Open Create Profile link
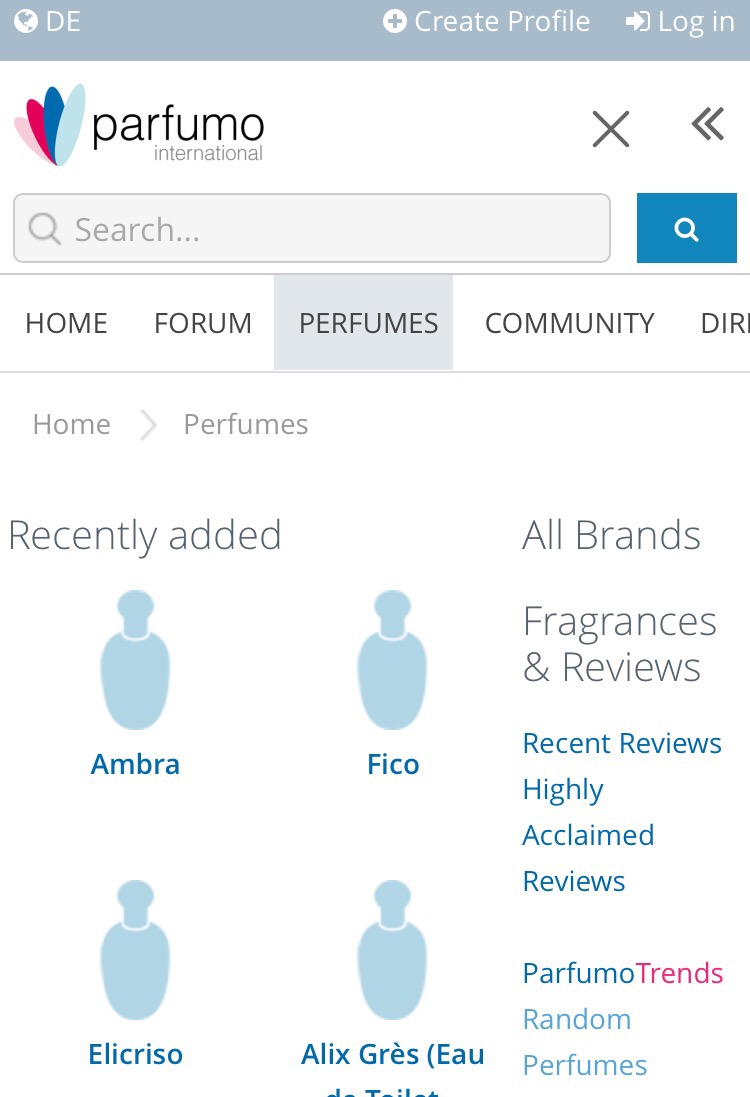Image resolution: width=750 pixels, height=1097 pixels. (x=487, y=22)
